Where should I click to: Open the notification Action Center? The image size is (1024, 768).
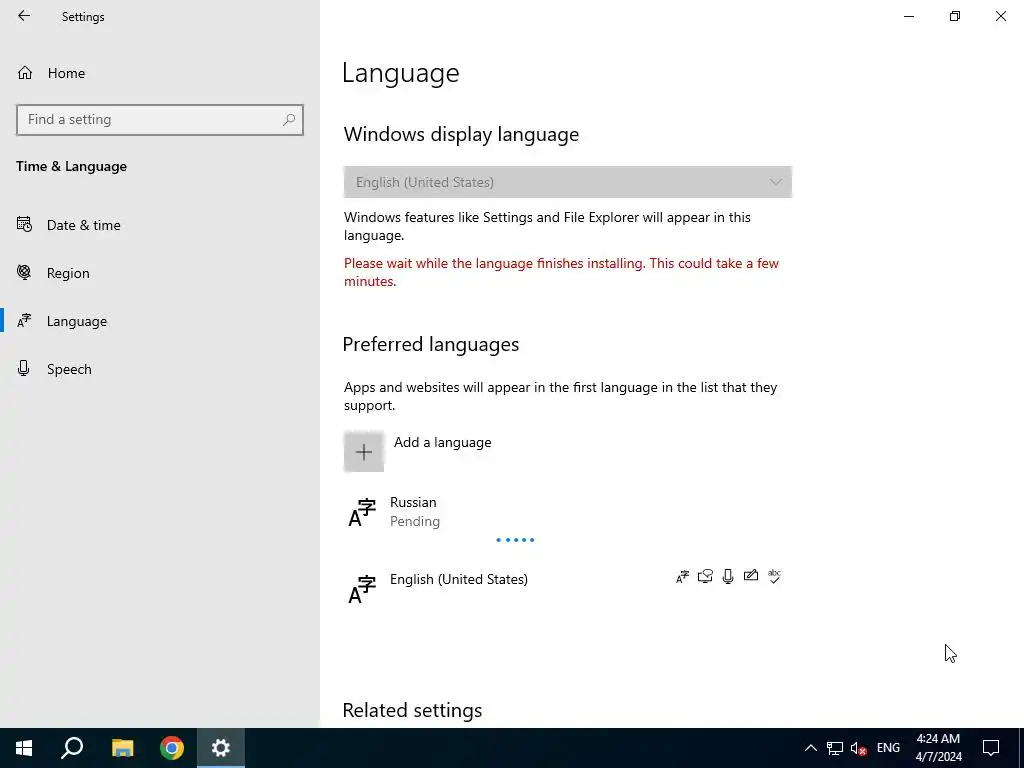tap(991, 748)
